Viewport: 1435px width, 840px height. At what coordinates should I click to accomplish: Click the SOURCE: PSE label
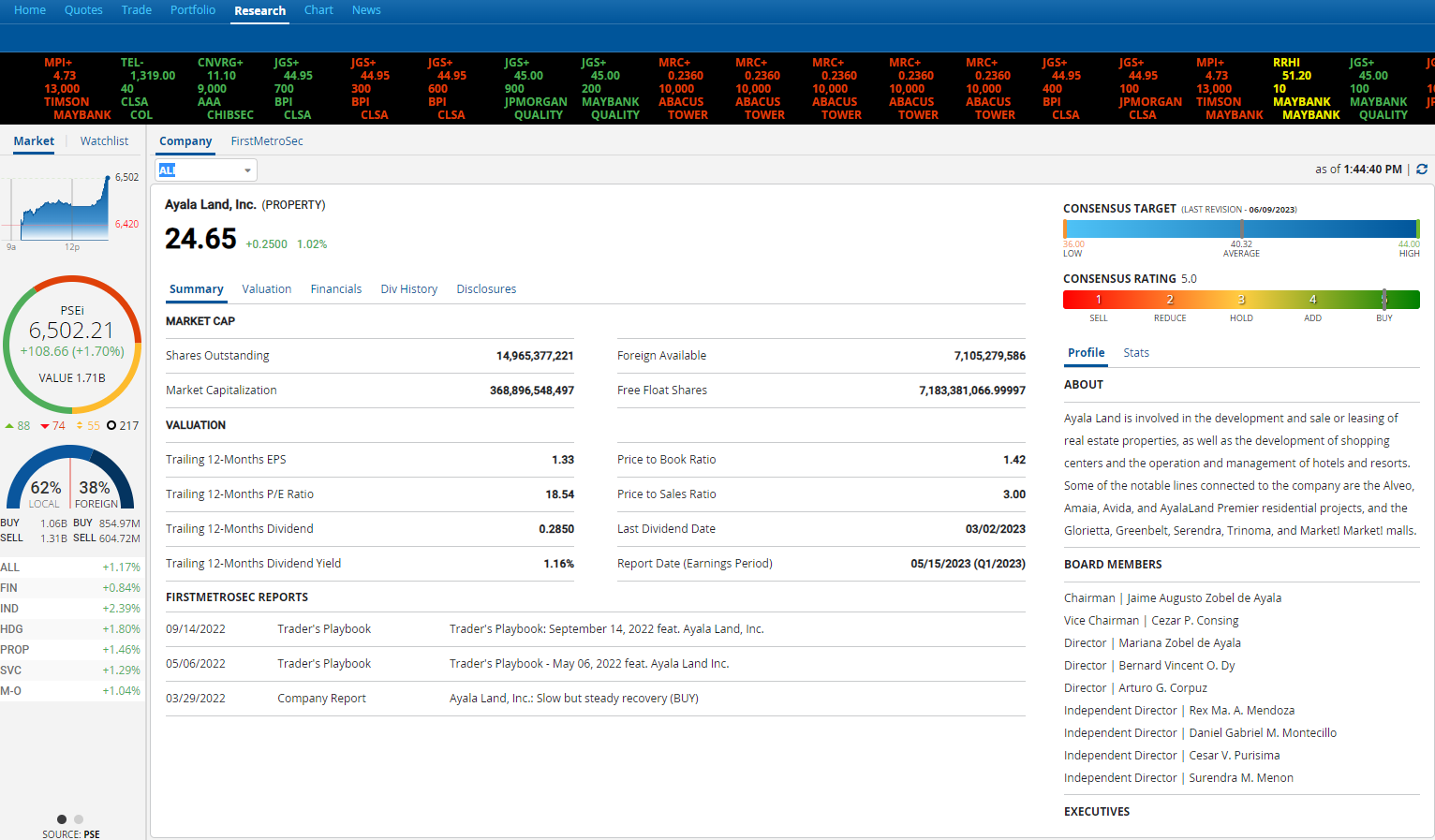[71, 834]
